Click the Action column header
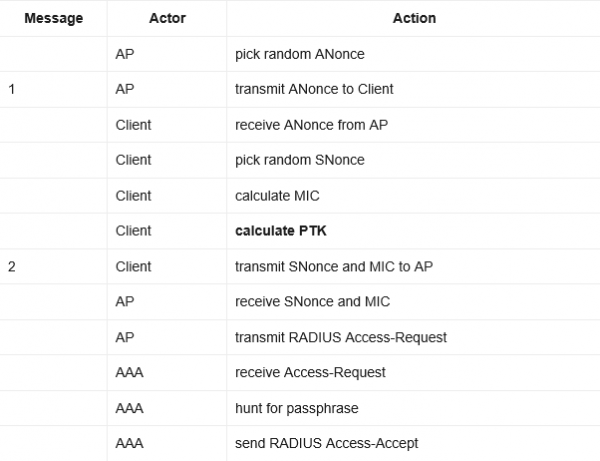The image size is (600, 461). (414, 18)
